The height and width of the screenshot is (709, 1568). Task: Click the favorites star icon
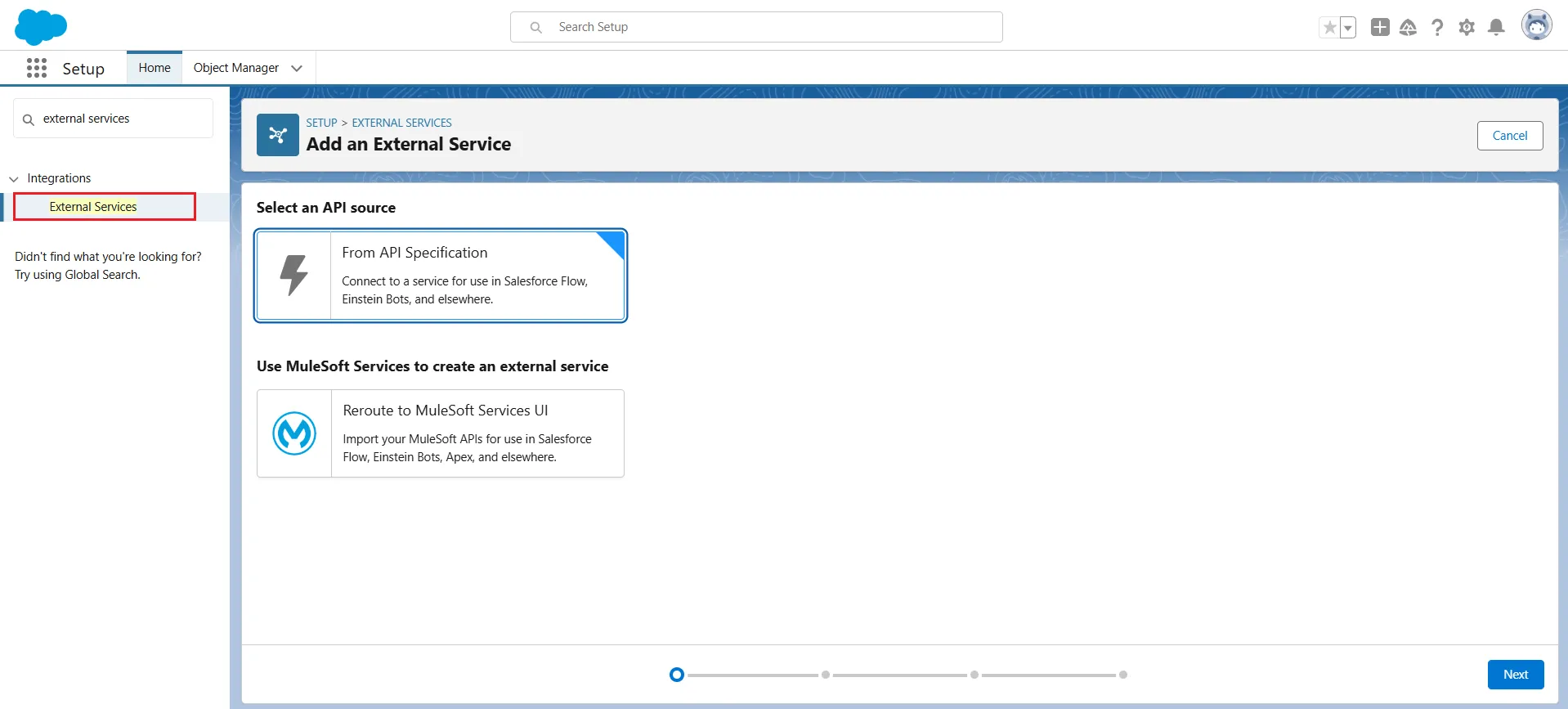click(x=1329, y=28)
